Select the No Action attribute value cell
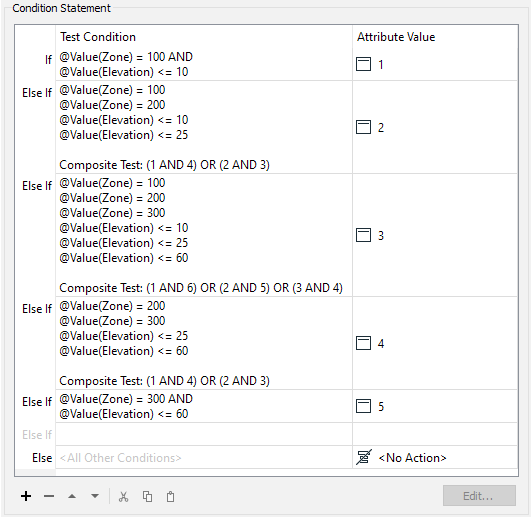The height and width of the screenshot is (517, 531). click(x=435, y=457)
